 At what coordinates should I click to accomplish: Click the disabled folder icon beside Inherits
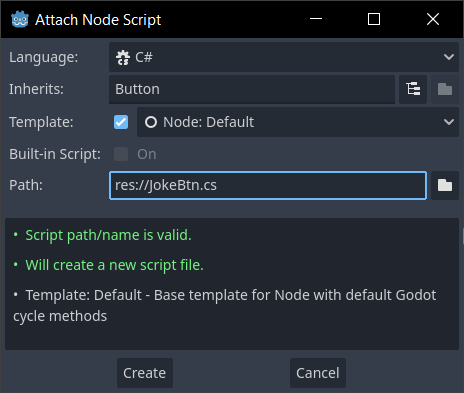click(x=445, y=89)
